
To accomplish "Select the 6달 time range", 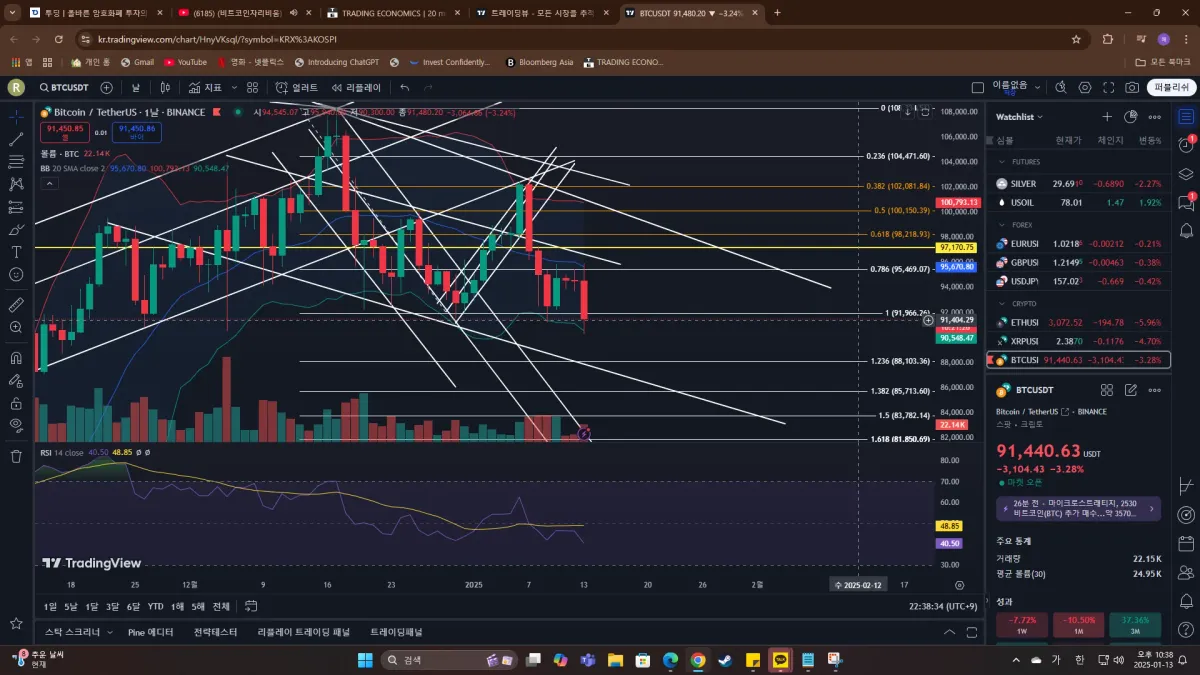I will 133,606.
